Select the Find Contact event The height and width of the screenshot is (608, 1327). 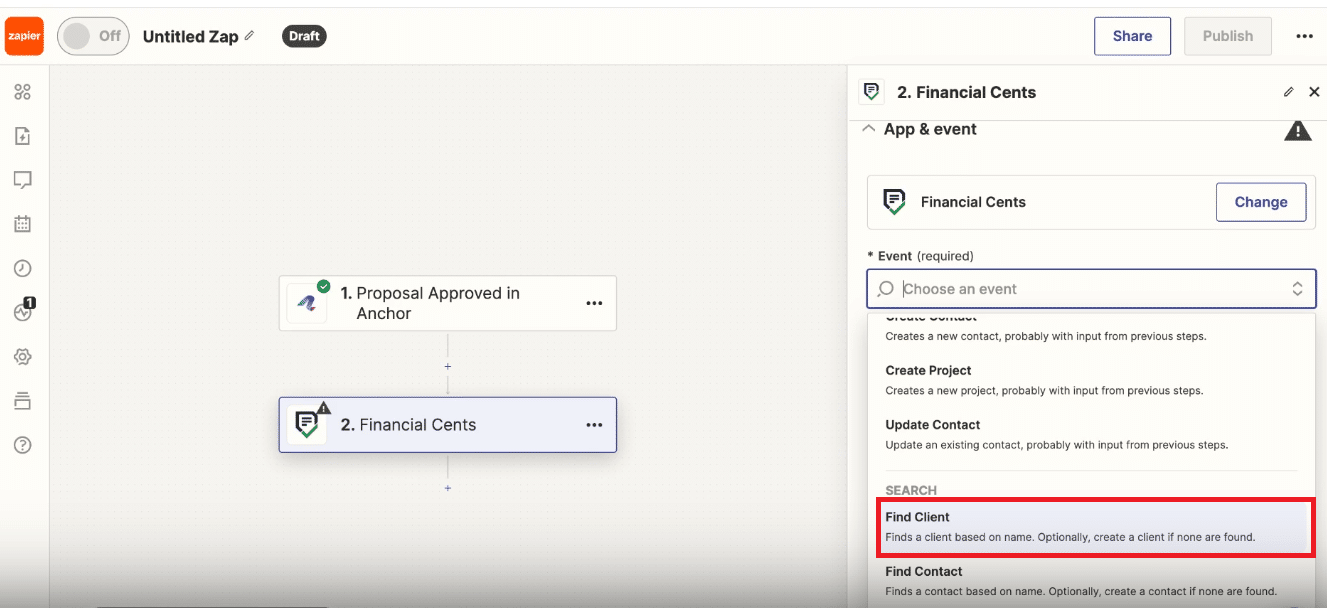tap(1091, 581)
